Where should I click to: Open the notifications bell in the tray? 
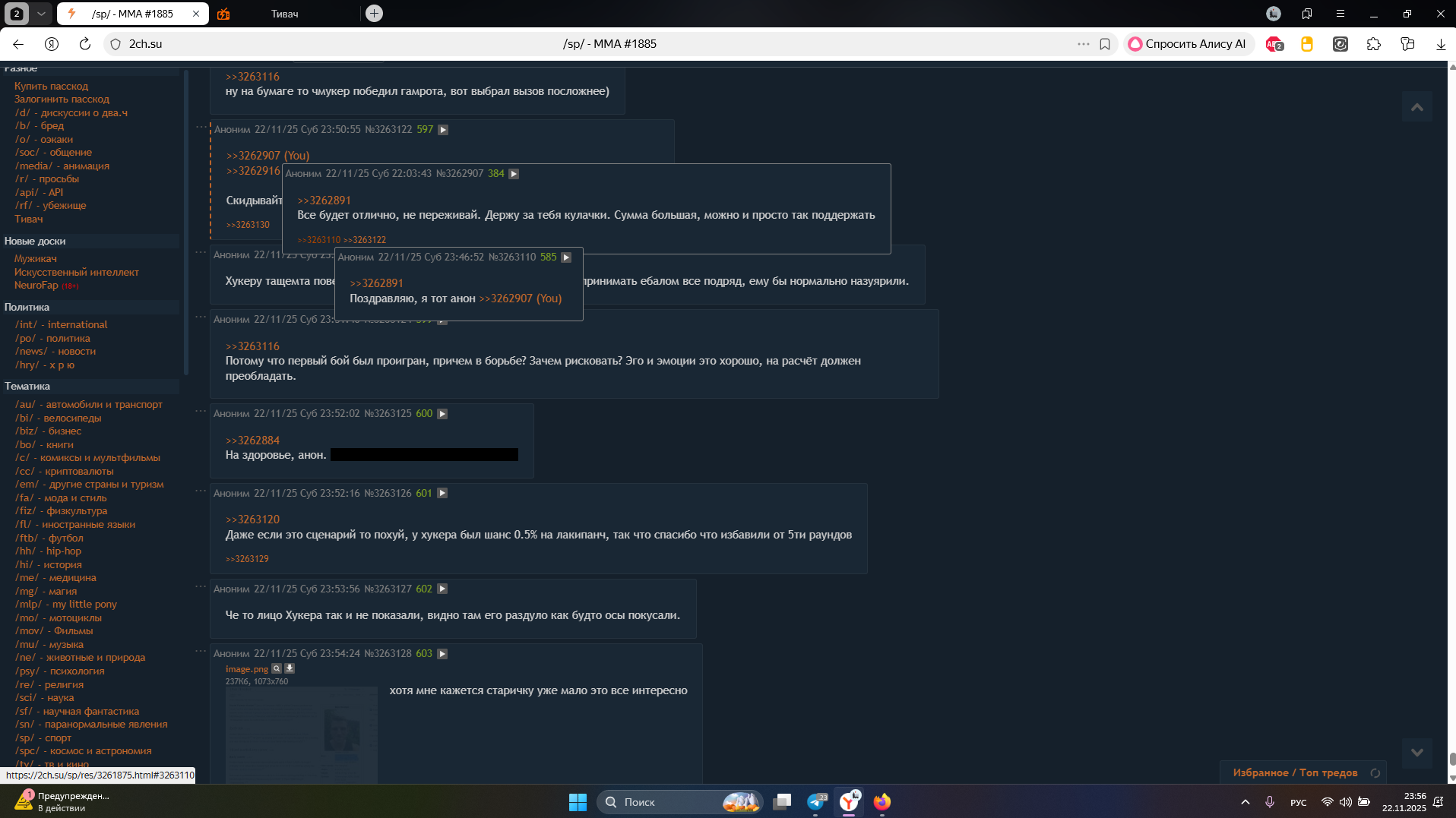coord(1438,802)
